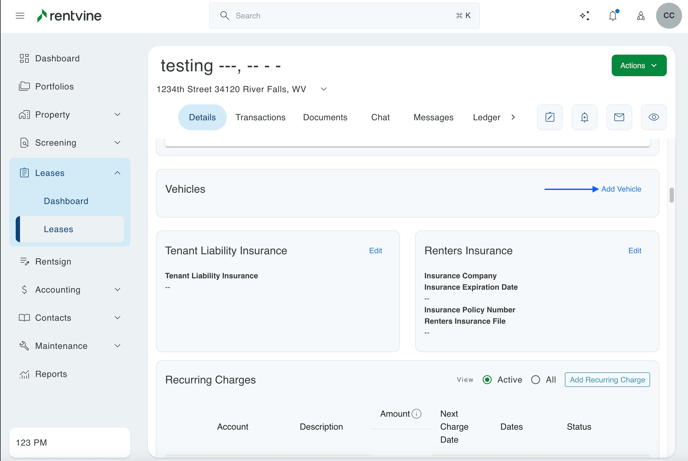Select the Active radio button
Image resolution: width=688 pixels, height=461 pixels.
pyautogui.click(x=487, y=380)
